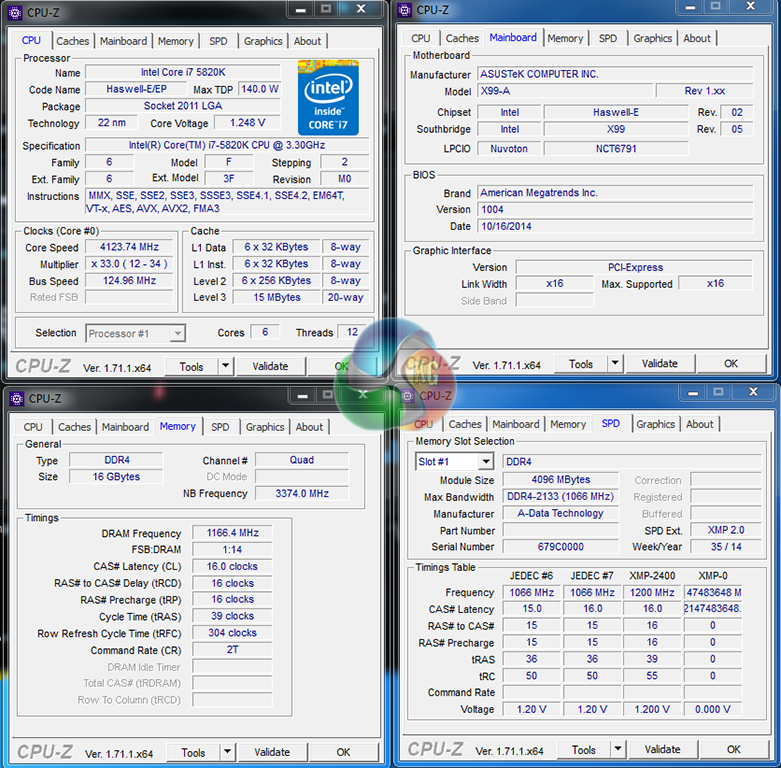Click OK in the SPD window
The width and height of the screenshot is (781, 768).
[734, 750]
